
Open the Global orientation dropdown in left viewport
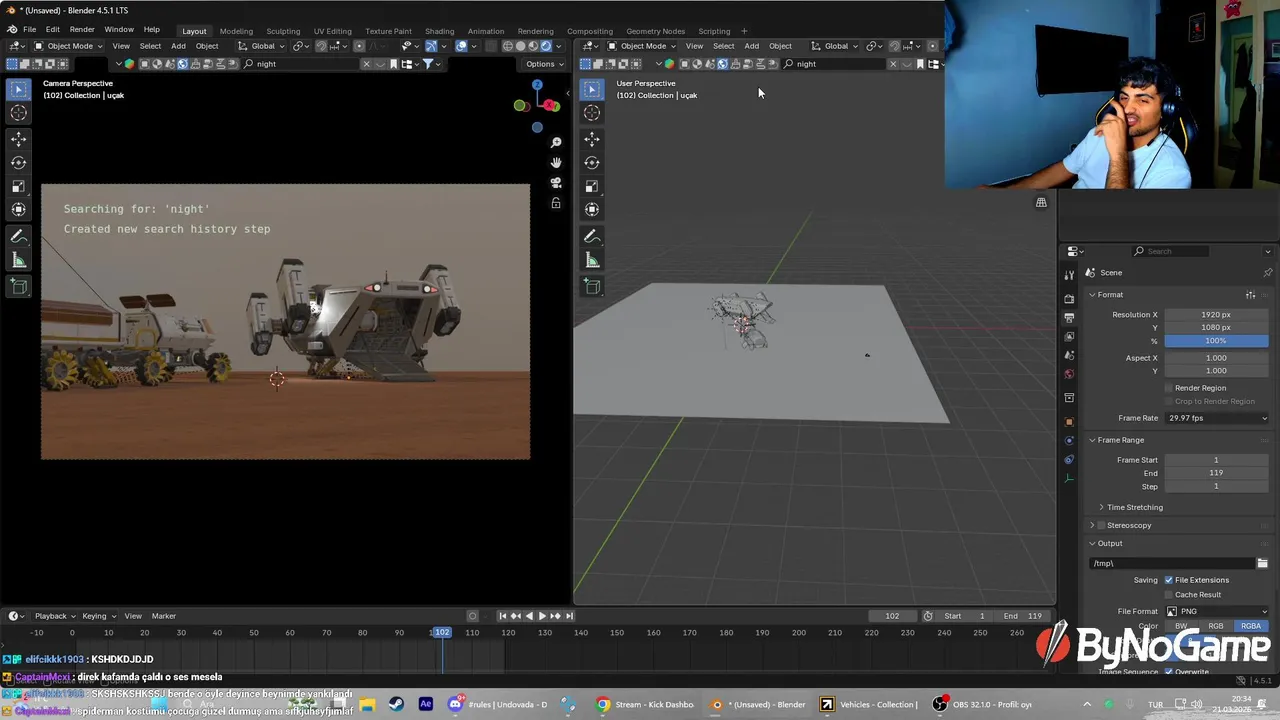coord(263,46)
